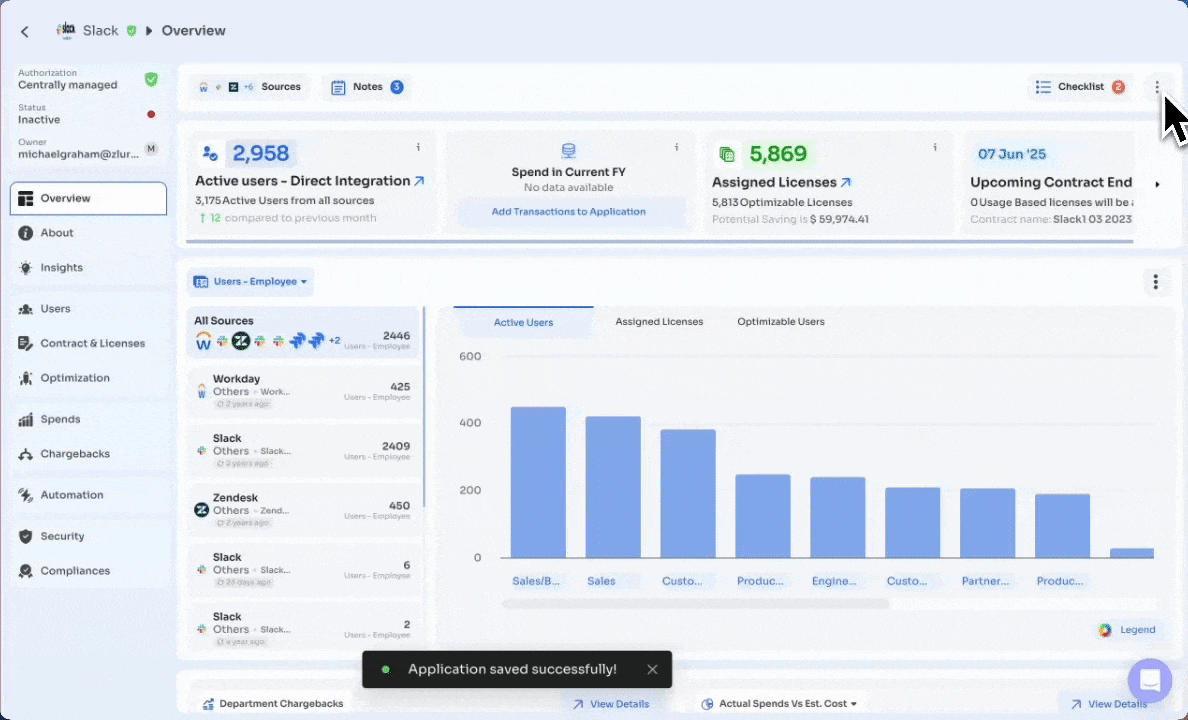Show the next summary card with arrow
This screenshot has width=1188, height=720.
click(x=1157, y=184)
